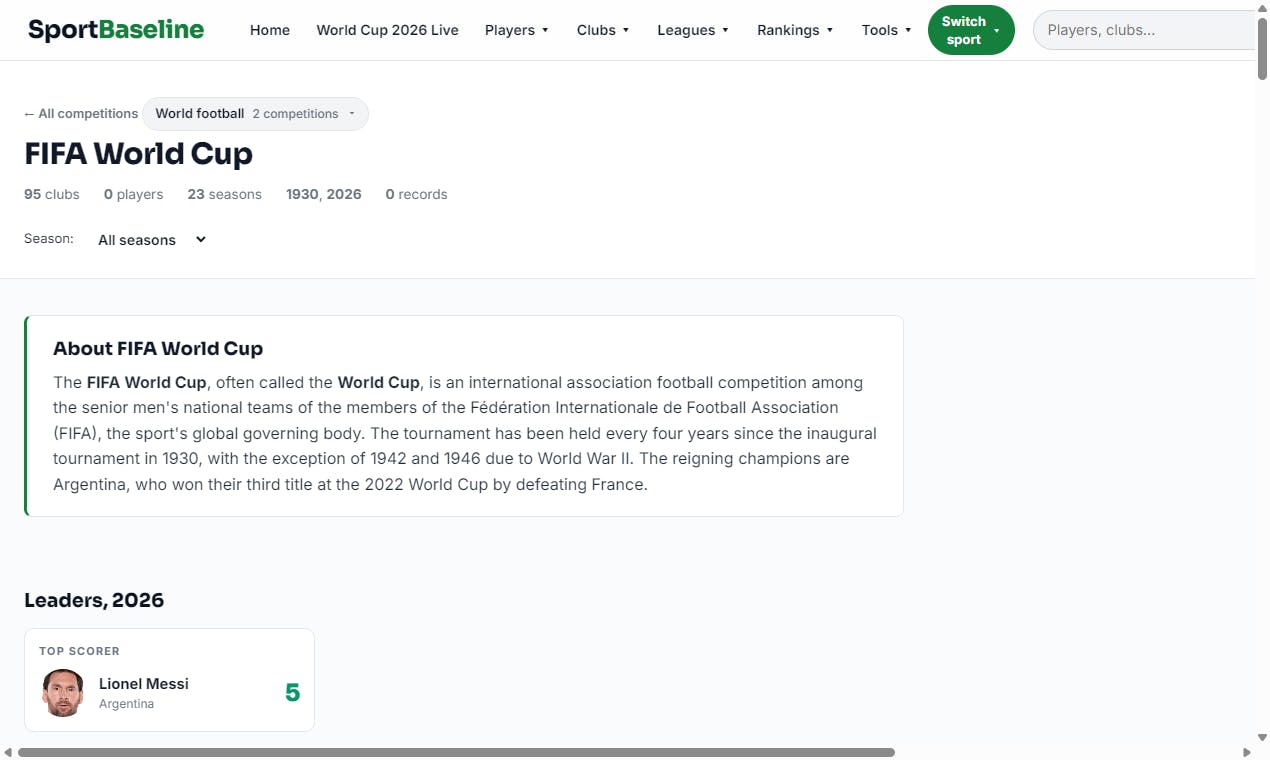Click the Leaders, 2026 heading
Screen dimensions: 1270x760
[x=94, y=600]
